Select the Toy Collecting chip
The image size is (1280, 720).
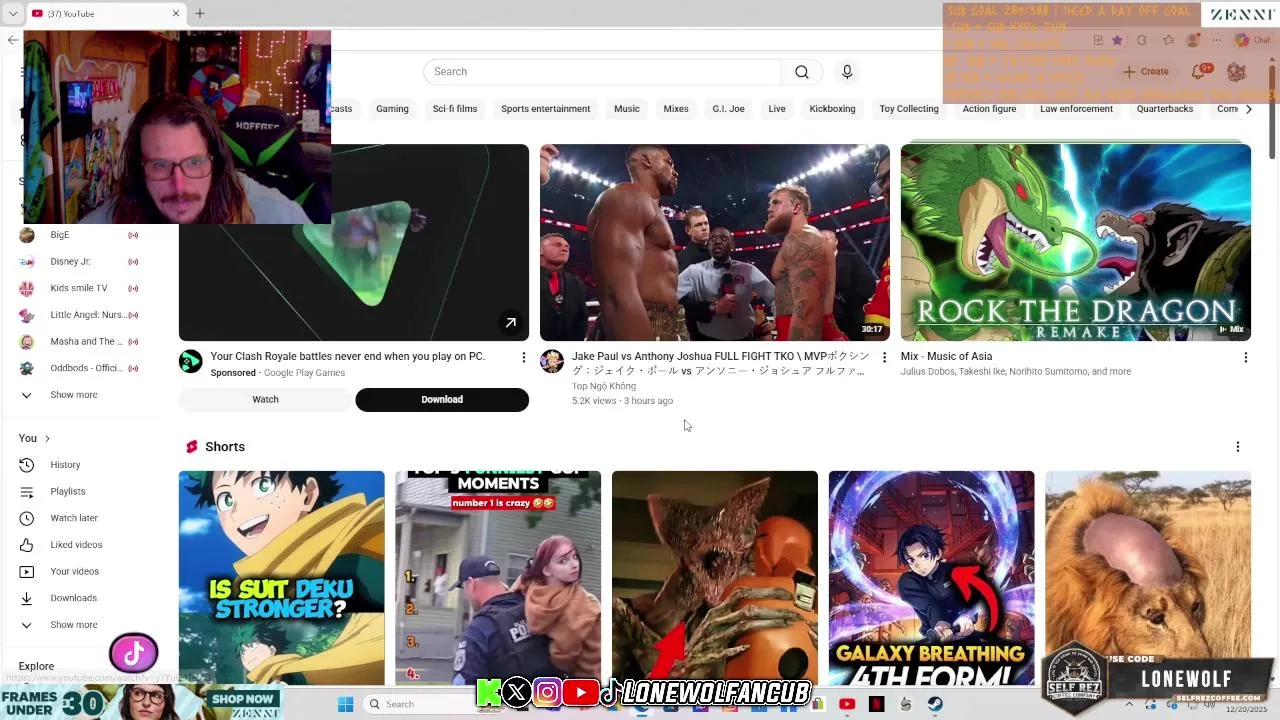pos(909,109)
